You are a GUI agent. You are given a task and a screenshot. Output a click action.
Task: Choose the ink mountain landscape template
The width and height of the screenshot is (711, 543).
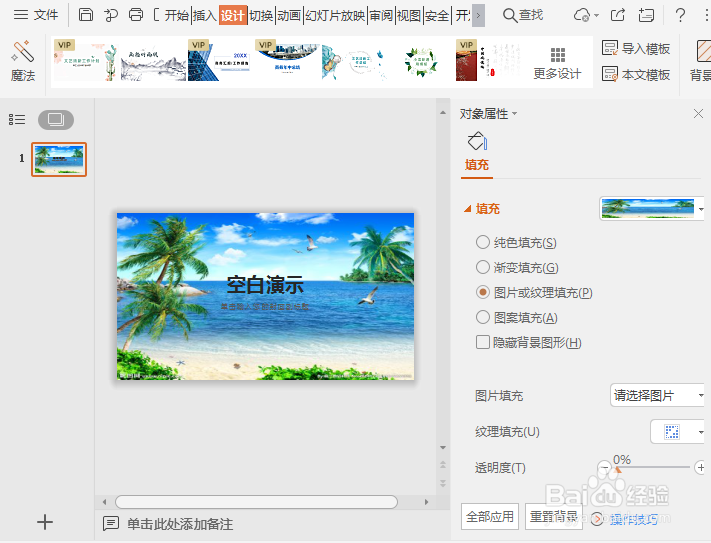pyautogui.click(x=153, y=63)
